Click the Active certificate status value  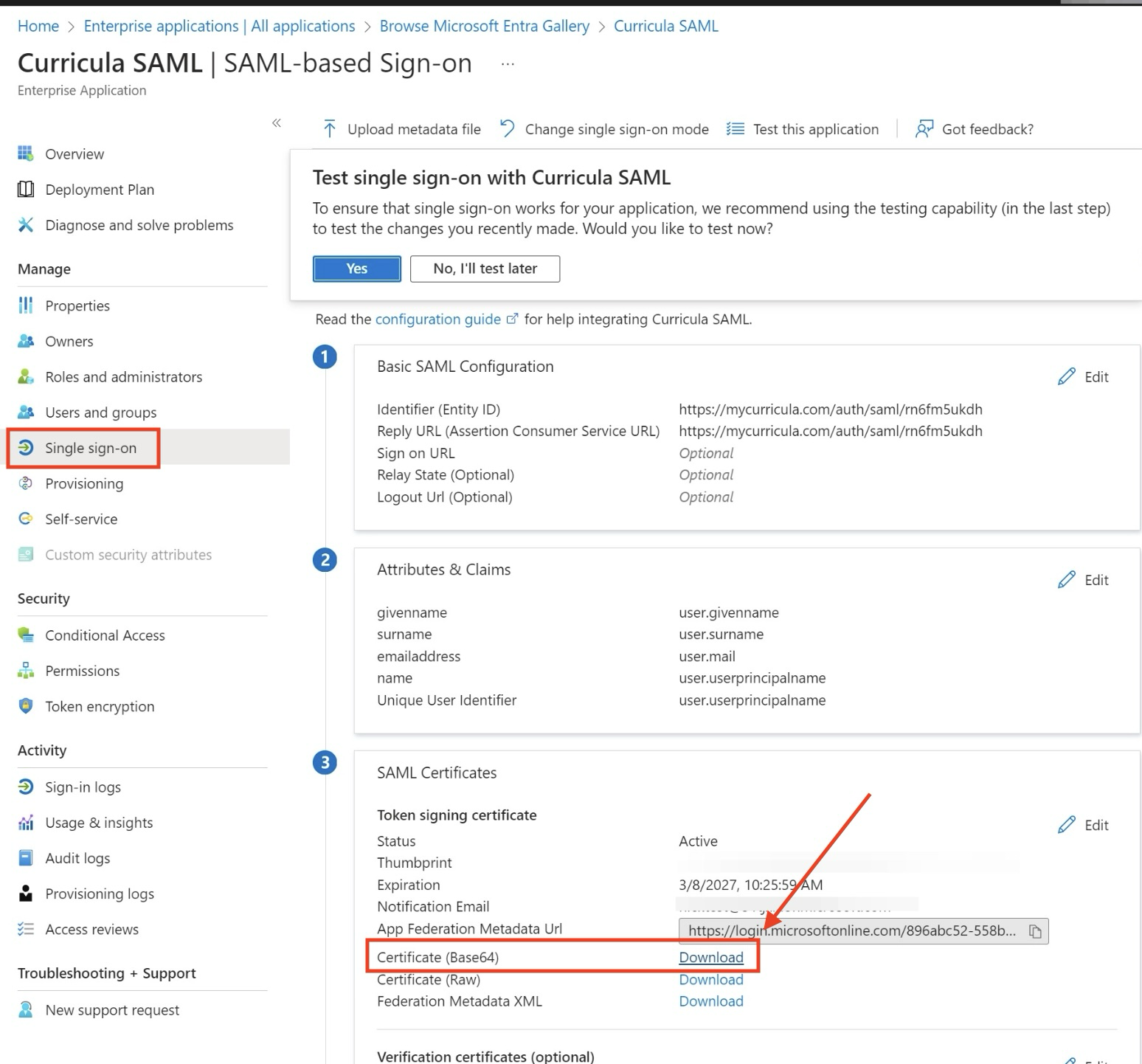tap(698, 841)
